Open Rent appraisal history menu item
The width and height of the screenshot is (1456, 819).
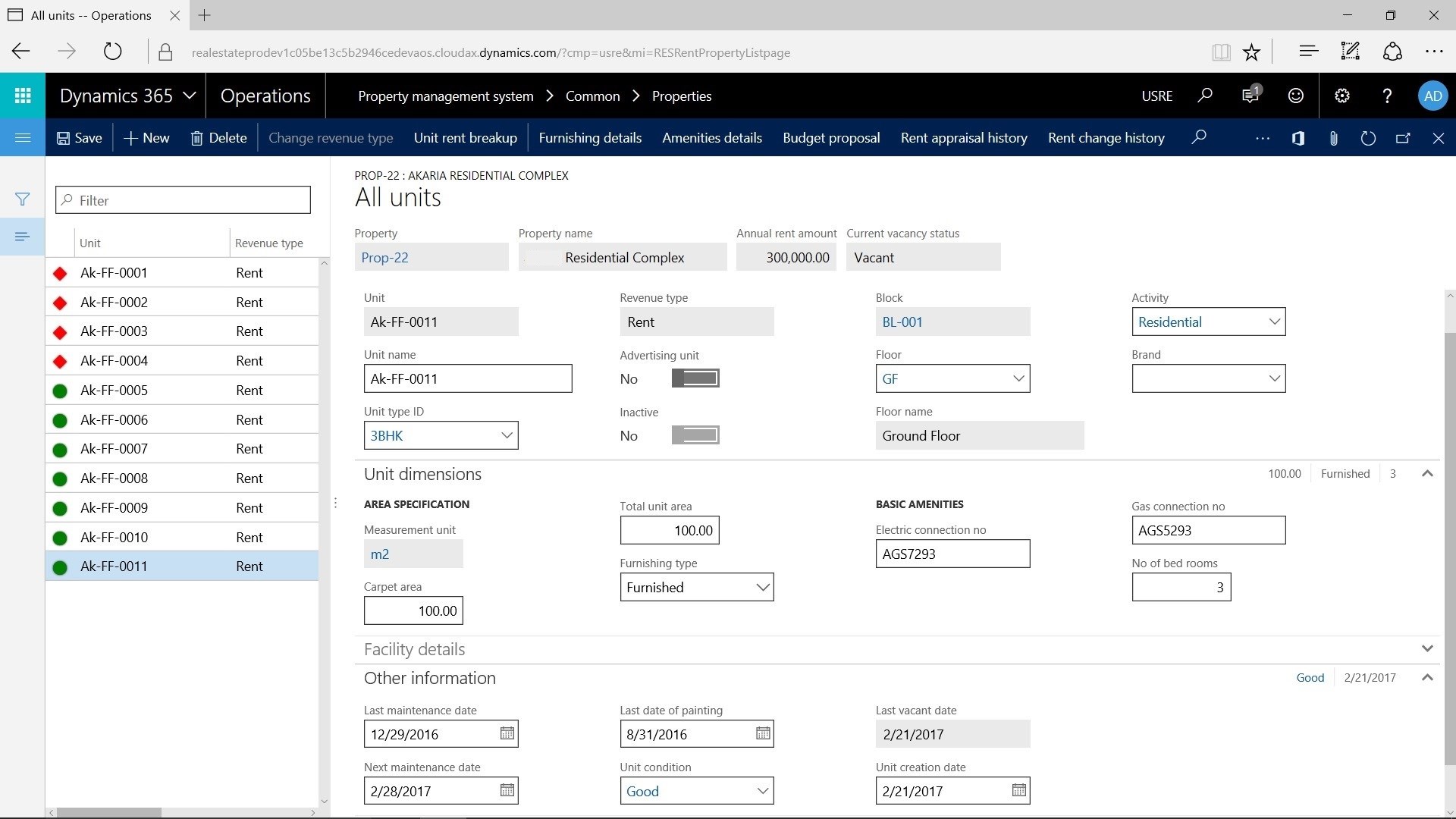coord(964,138)
